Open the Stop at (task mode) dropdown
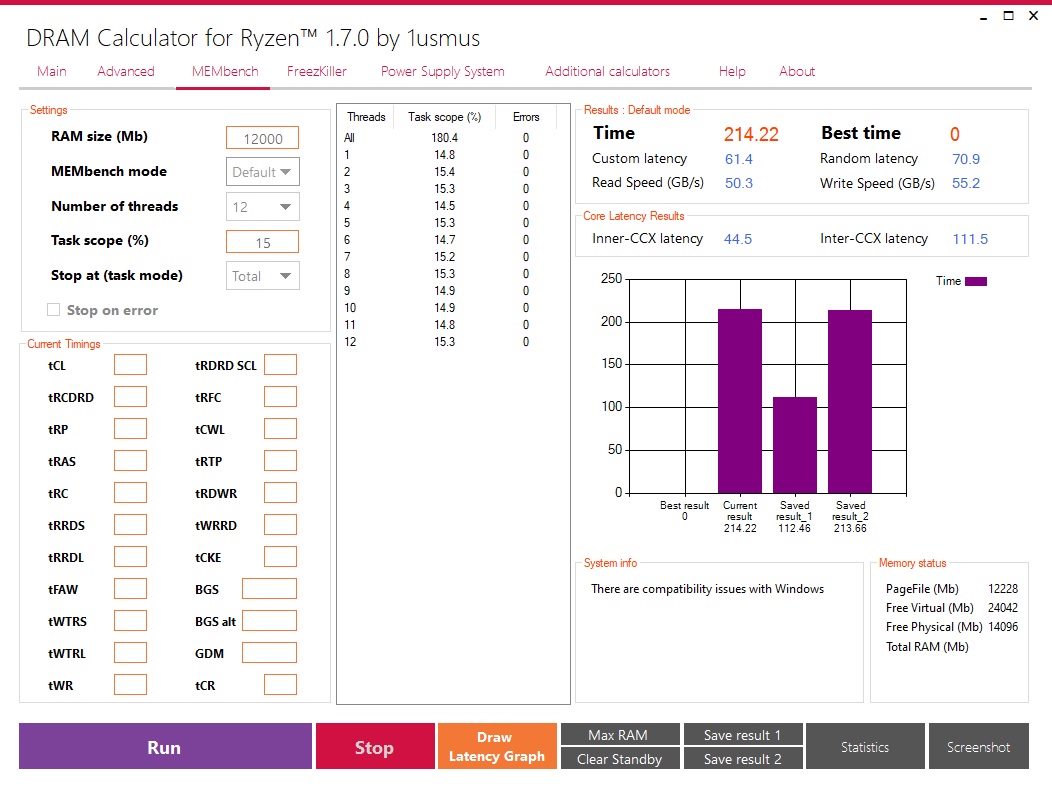The width and height of the screenshot is (1052, 790). [262, 276]
